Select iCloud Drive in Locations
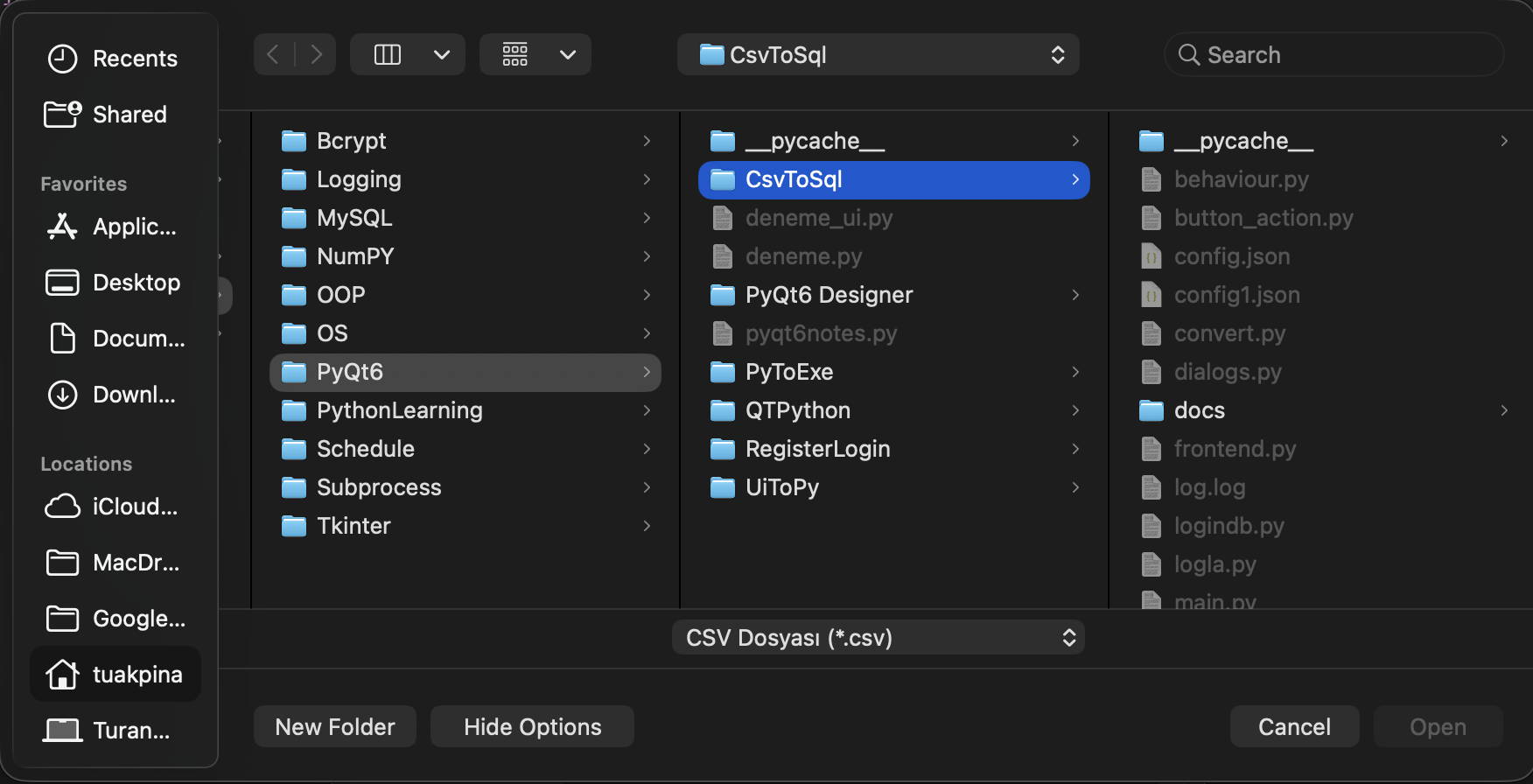Image resolution: width=1533 pixels, height=784 pixels. (115, 507)
